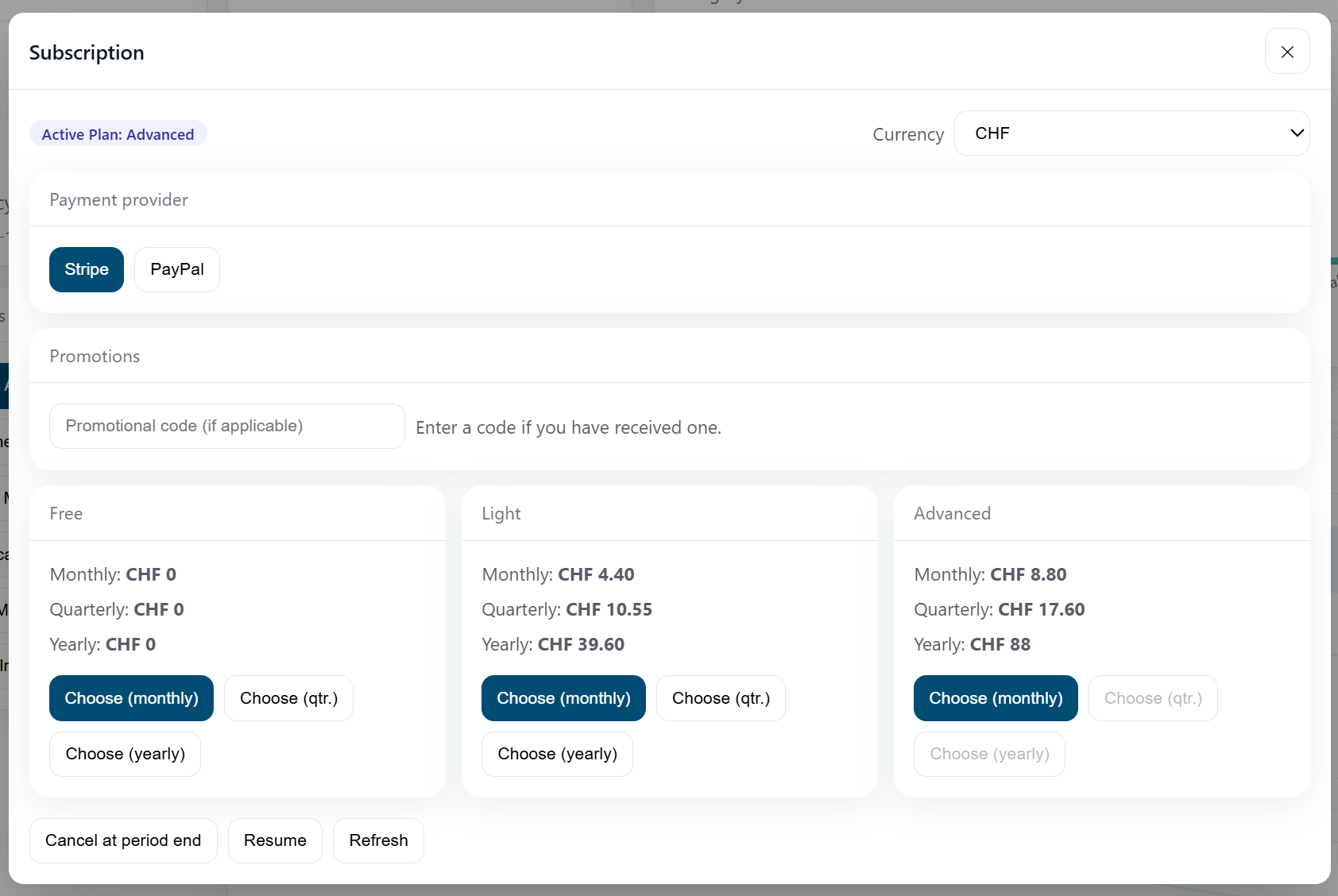Screen dimensions: 1338x896
Task: Close the Subscription dialog
Action: point(1286,52)
